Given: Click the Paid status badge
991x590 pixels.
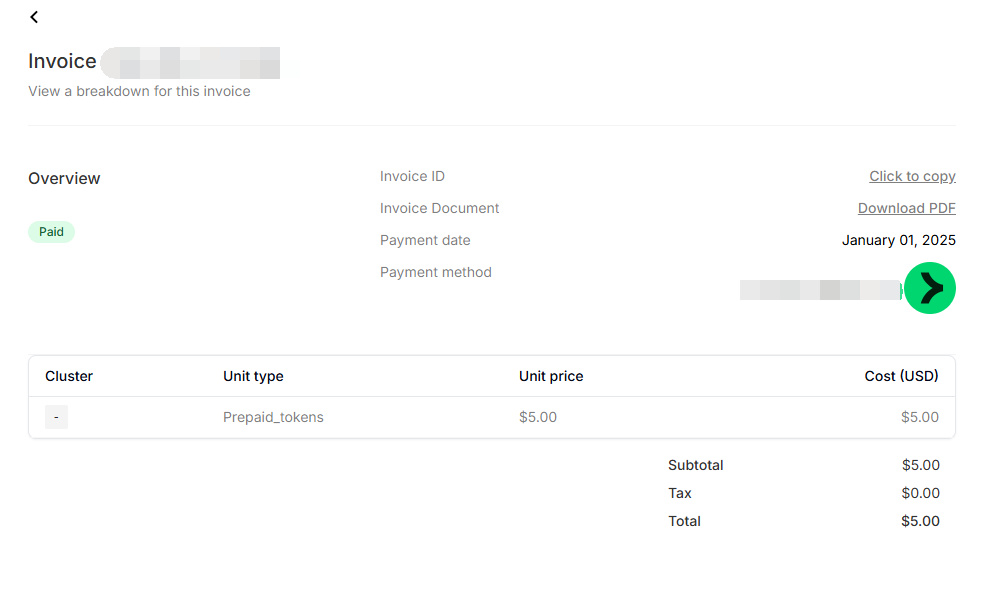Looking at the screenshot, I should pyautogui.click(x=51, y=232).
